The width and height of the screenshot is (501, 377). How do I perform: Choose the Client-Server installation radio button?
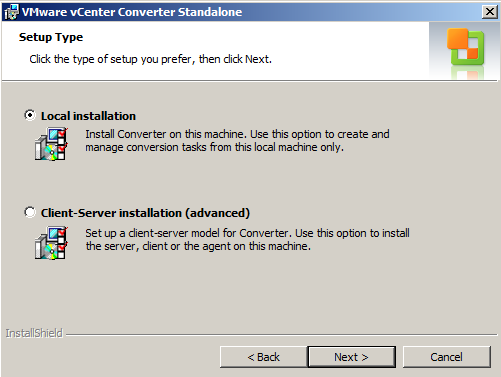pos(30,212)
